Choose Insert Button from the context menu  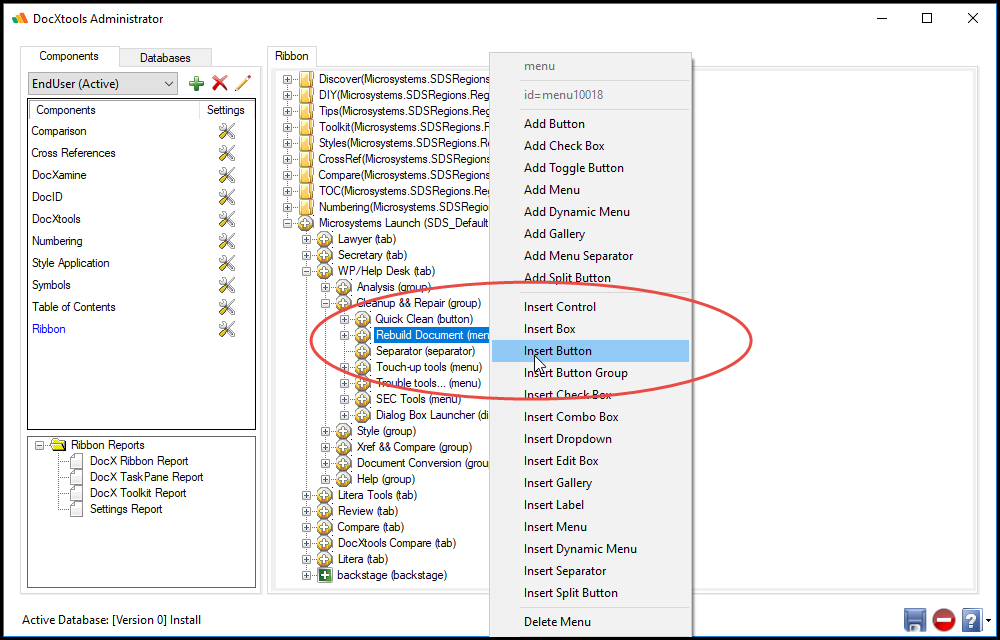pos(558,350)
